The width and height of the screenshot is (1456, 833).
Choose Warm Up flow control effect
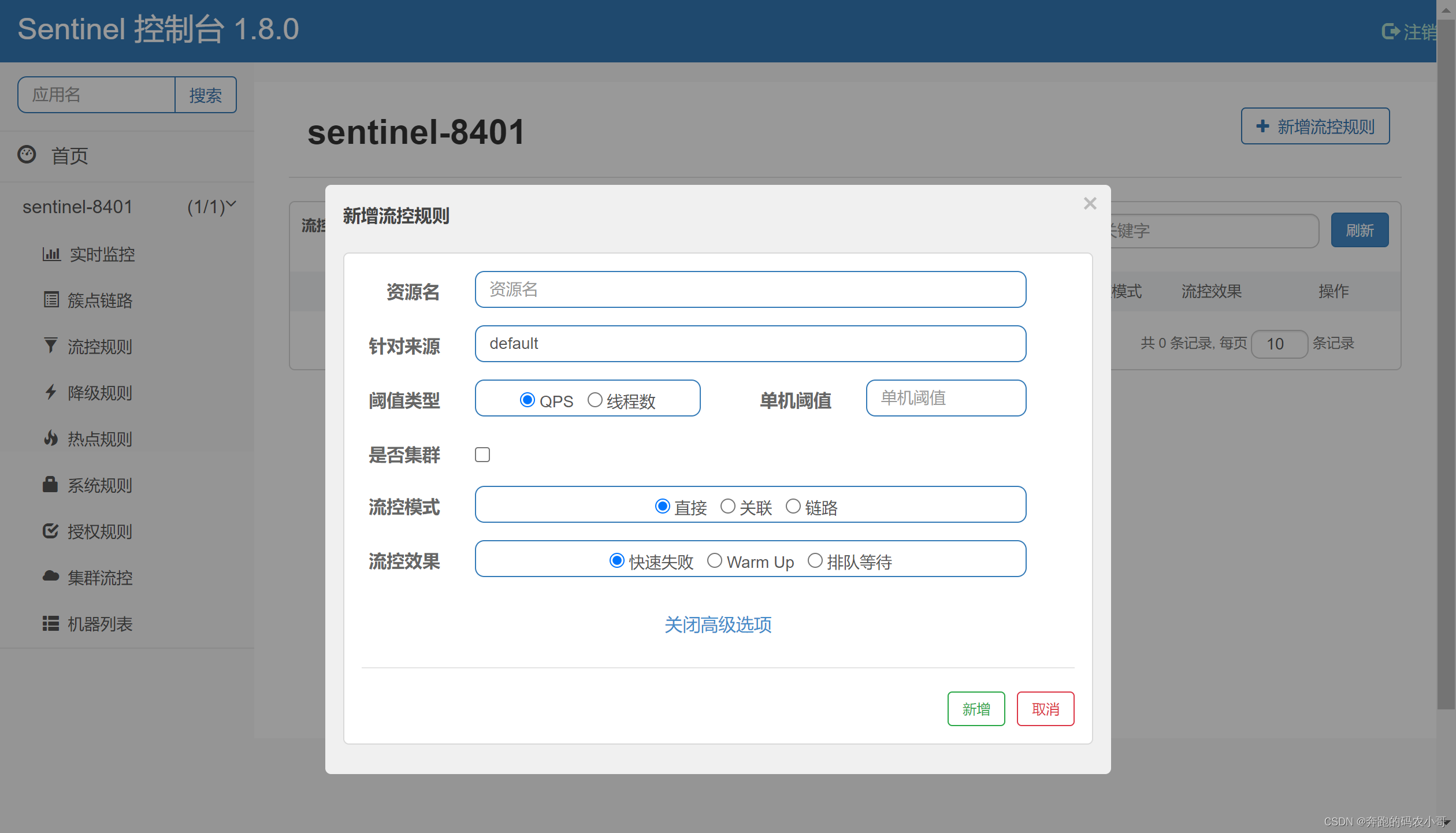[x=715, y=560]
